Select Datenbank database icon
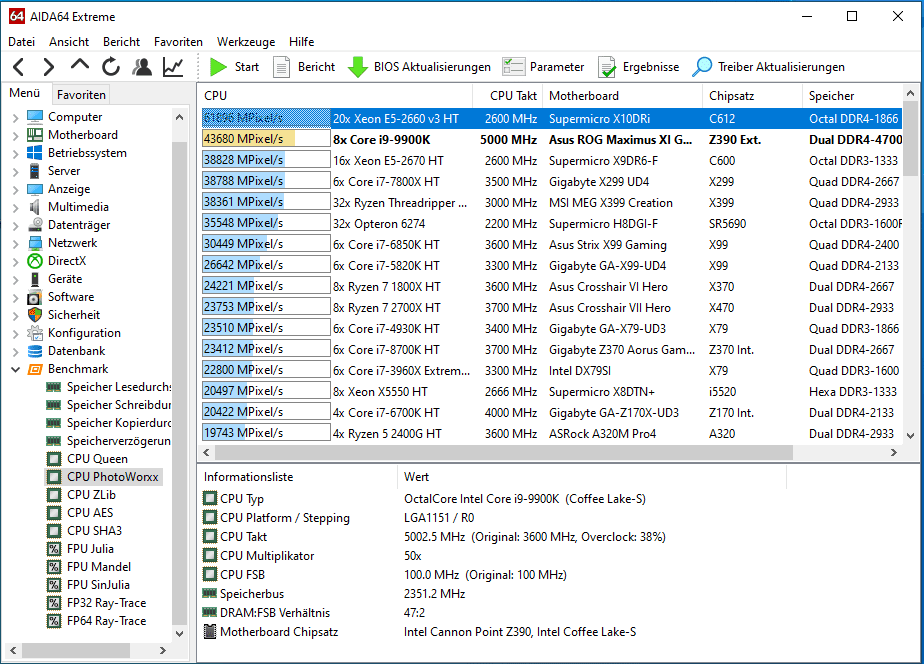Viewport: 924px width, 664px height. click(x=35, y=351)
